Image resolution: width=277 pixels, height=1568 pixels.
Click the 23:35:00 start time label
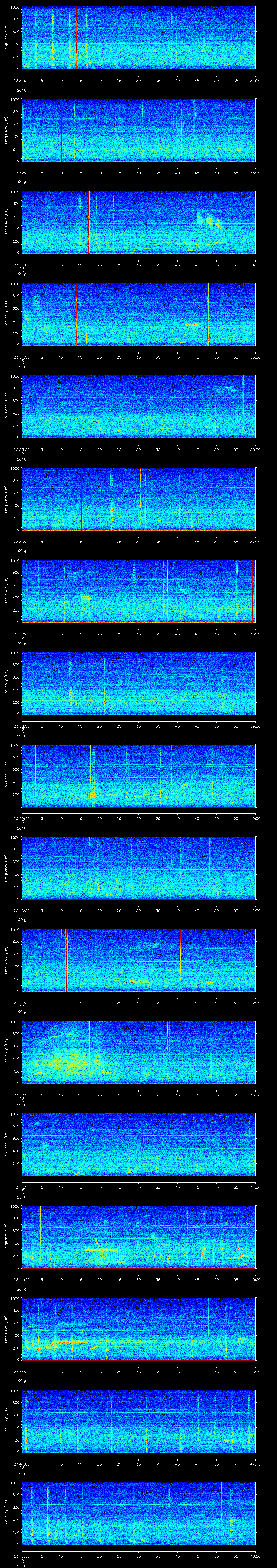tap(22, 449)
